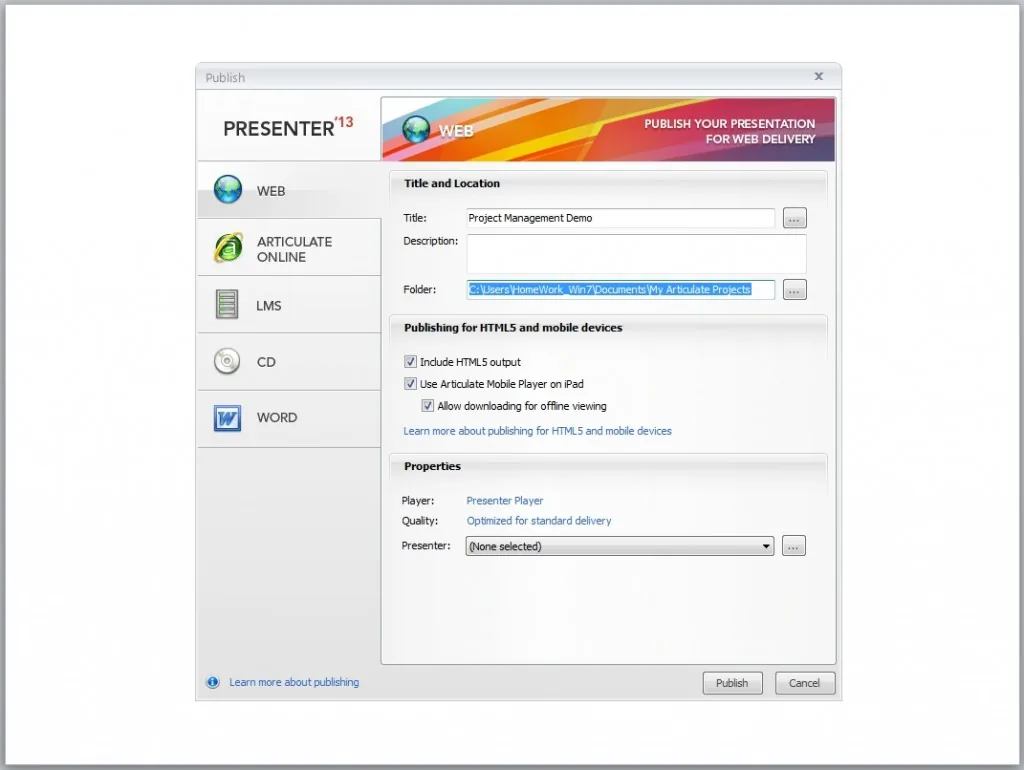The image size is (1024, 770).
Task: Open the LMS publish tab label
Action: coord(268,306)
